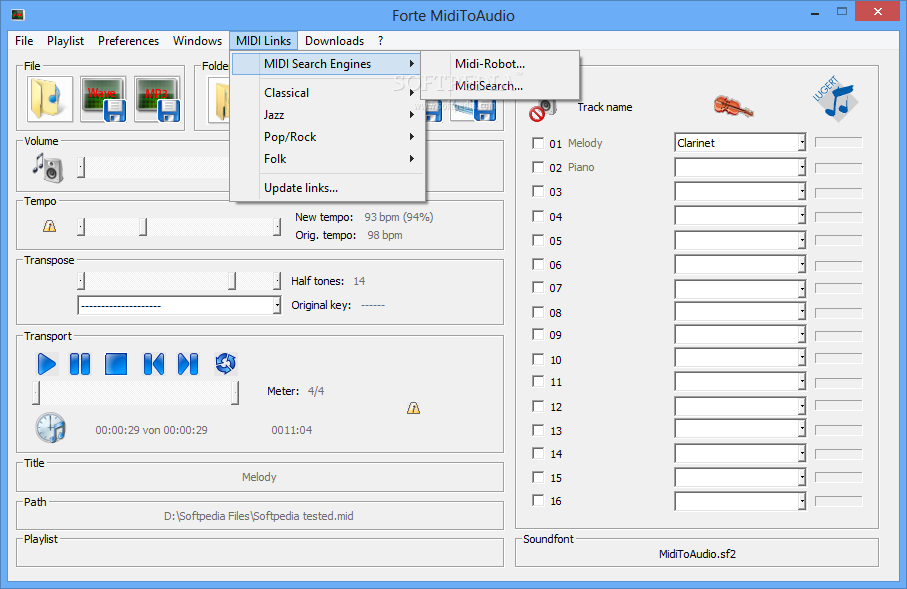Click the Tempo warning icon
Screen dimensions: 907x589
point(50,226)
